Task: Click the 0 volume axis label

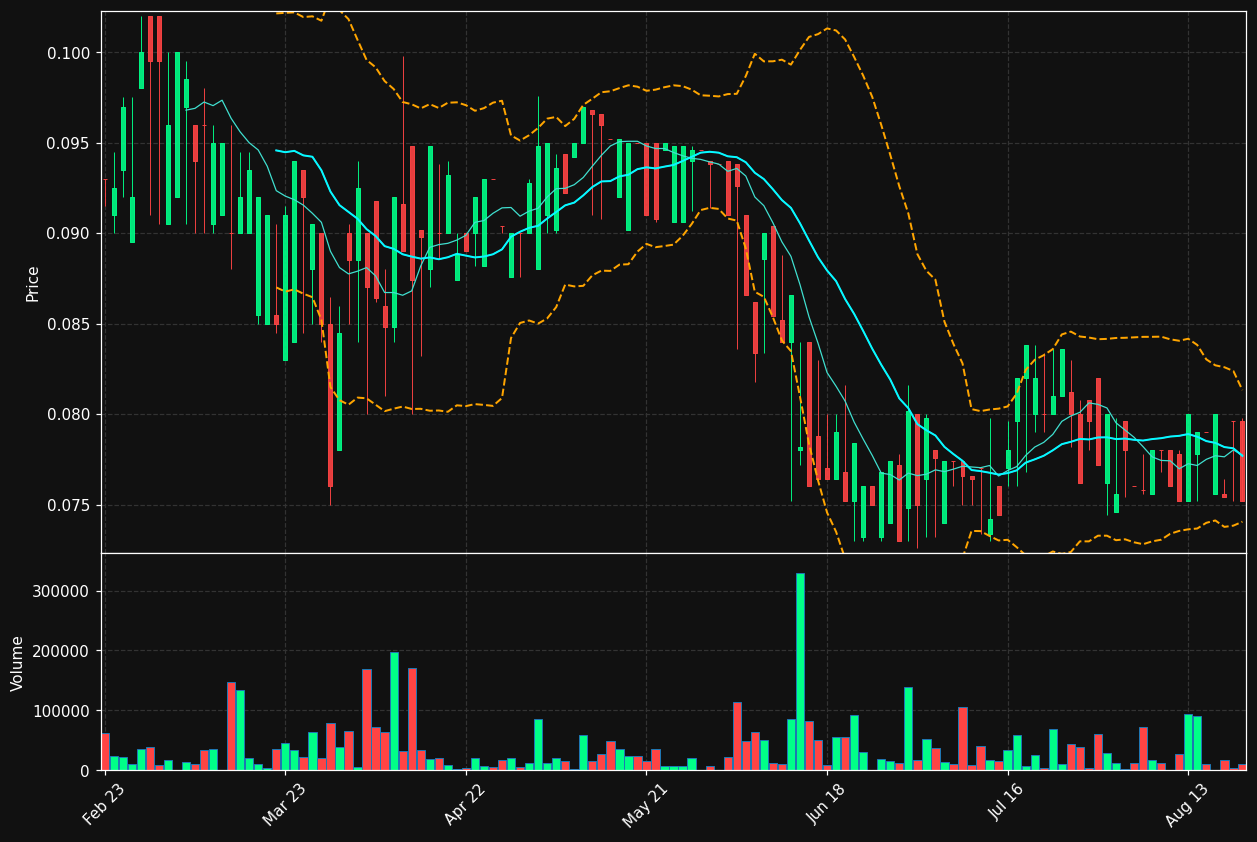Action: click(85, 771)
